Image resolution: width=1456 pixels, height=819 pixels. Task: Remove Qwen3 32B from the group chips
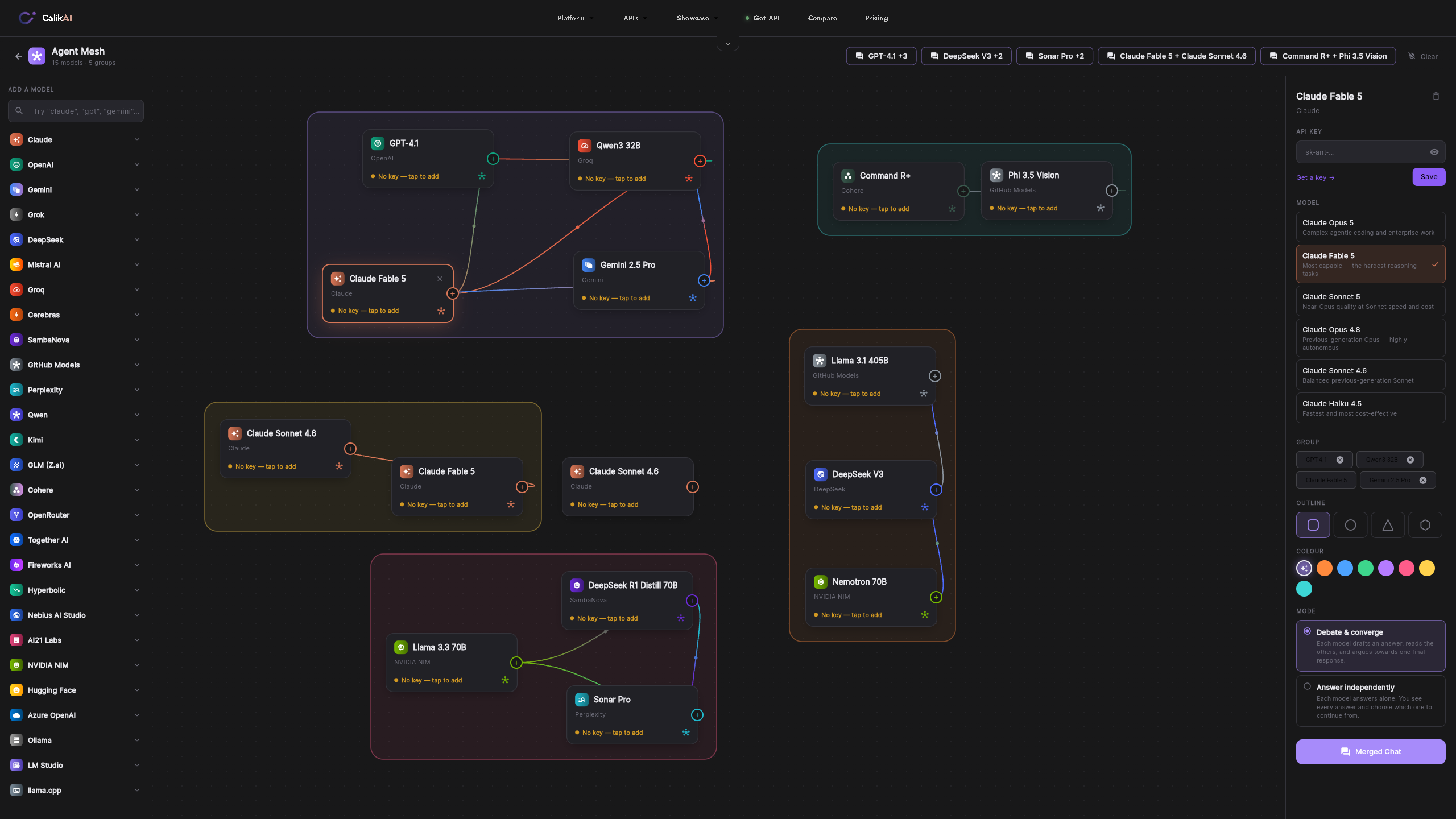(1410, 460)
